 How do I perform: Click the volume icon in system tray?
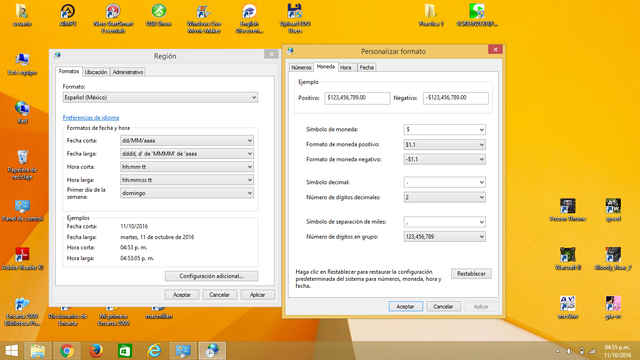tap(569, 351)
